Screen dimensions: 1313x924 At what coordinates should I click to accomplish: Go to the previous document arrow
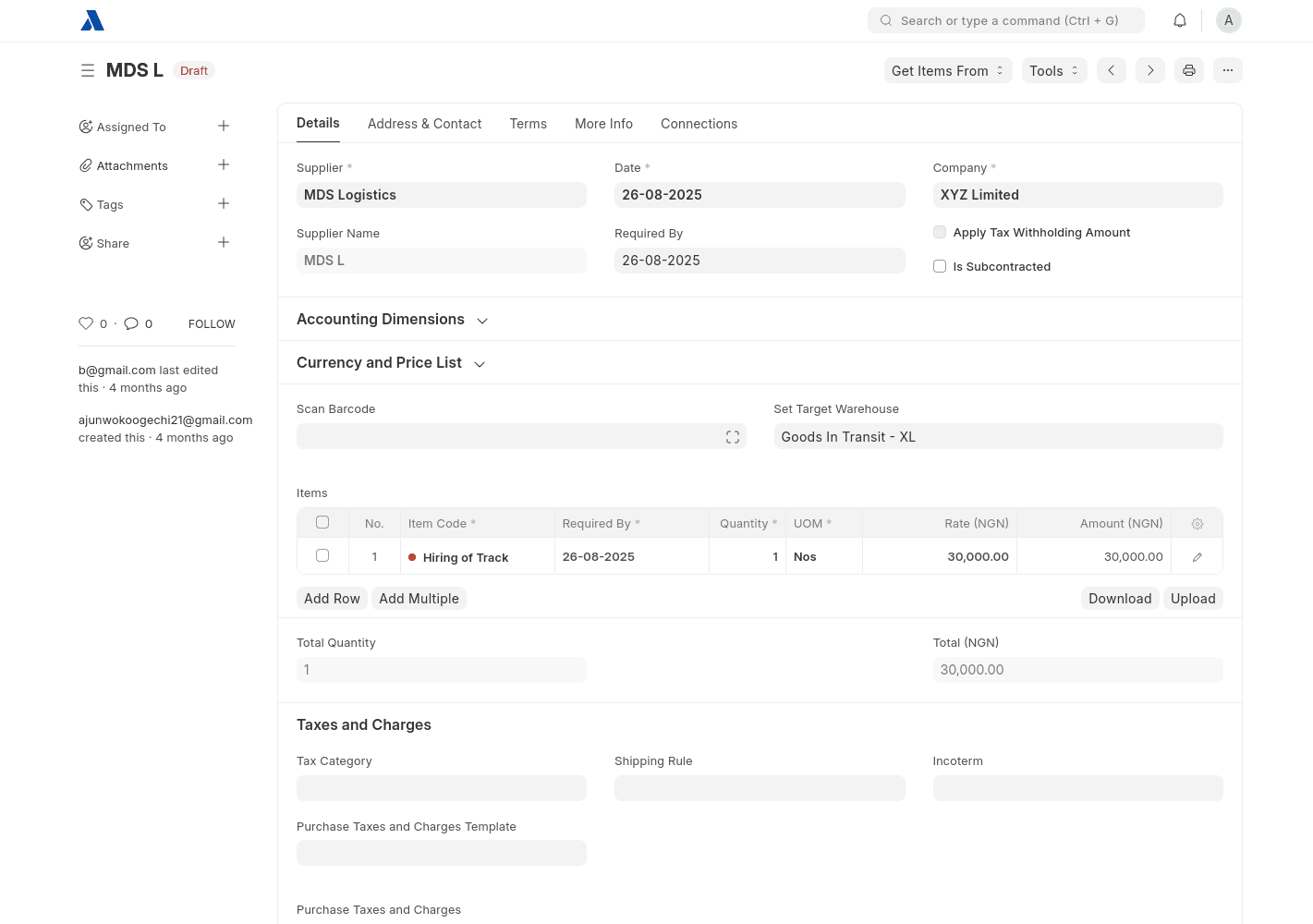[1112, 70]
